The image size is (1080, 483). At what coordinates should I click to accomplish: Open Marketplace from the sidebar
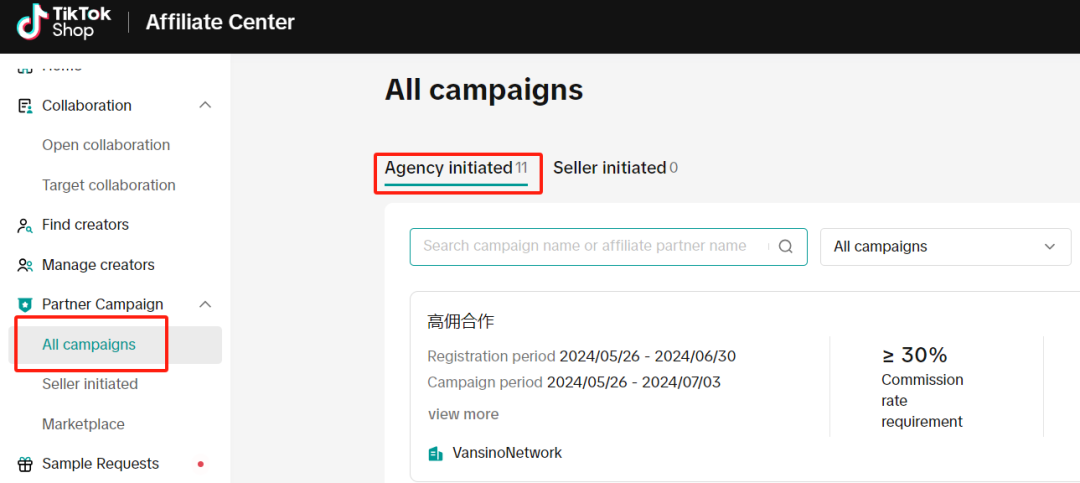[x=83, y=424]
